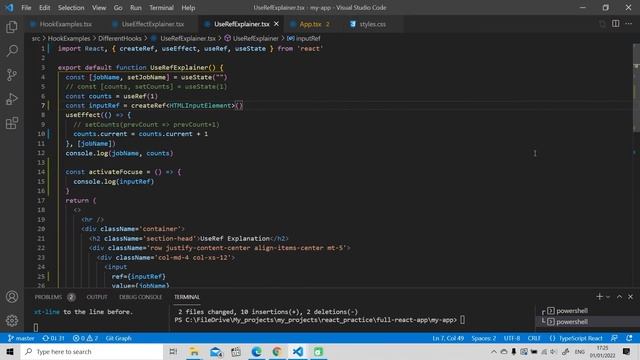Open the notifications bell icon

tap(629, 338)
